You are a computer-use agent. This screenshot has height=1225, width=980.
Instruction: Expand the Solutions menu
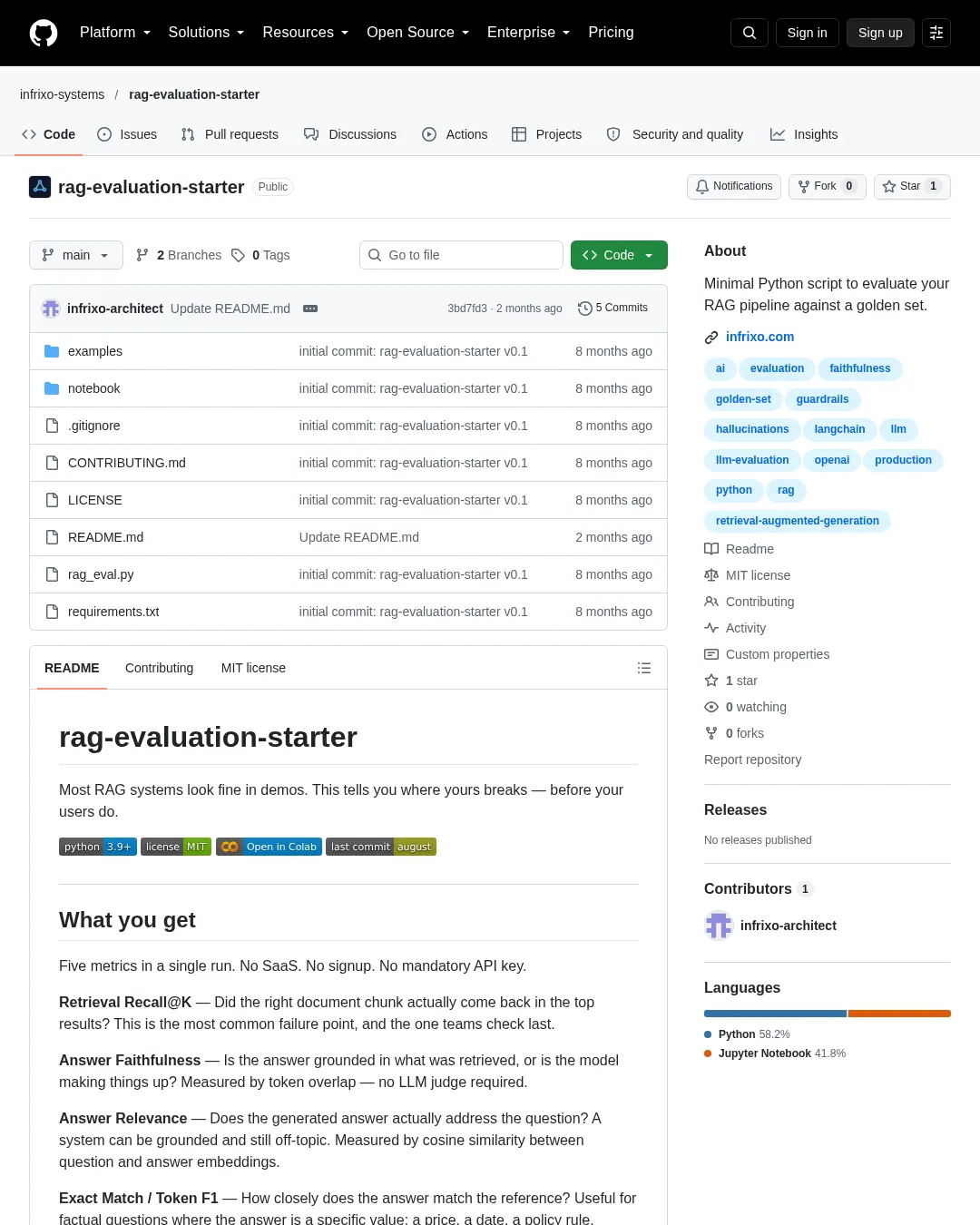(206, 33)
